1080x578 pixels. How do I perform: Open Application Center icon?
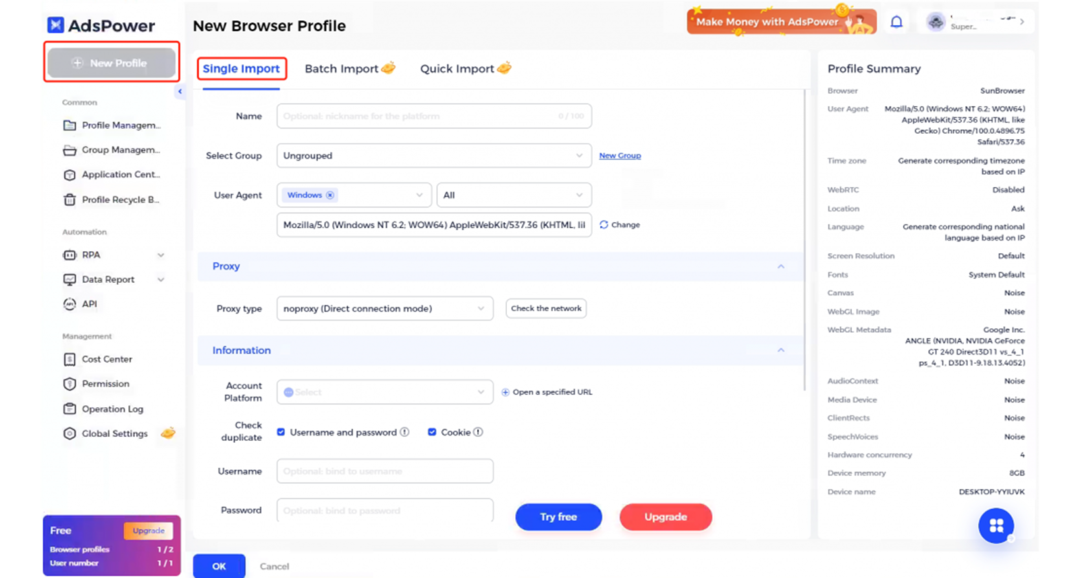pyautogui.click(x=70, y=175)
